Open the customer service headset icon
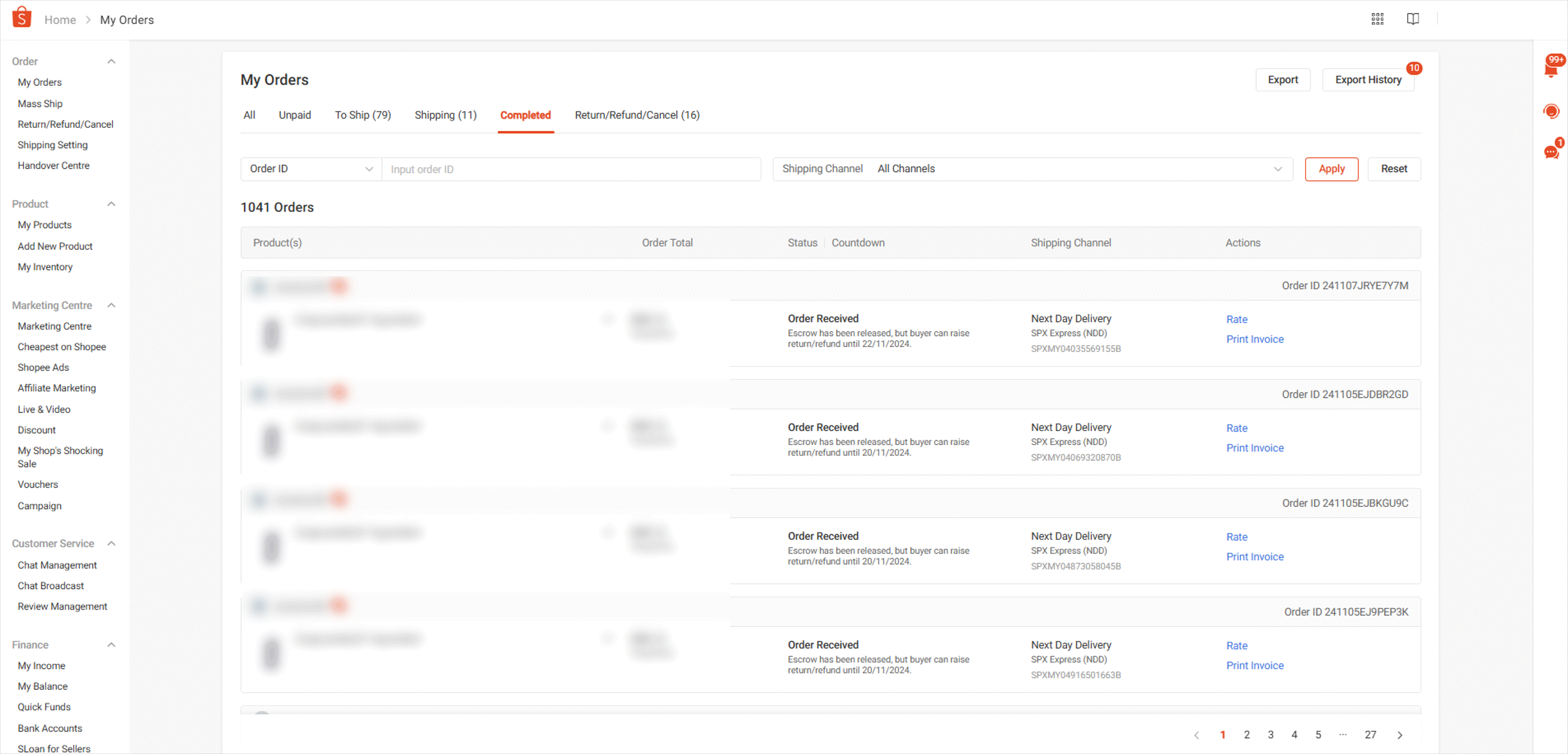Image resolution: width=1568 pixels, height=754 pixels. [1551, 111]
